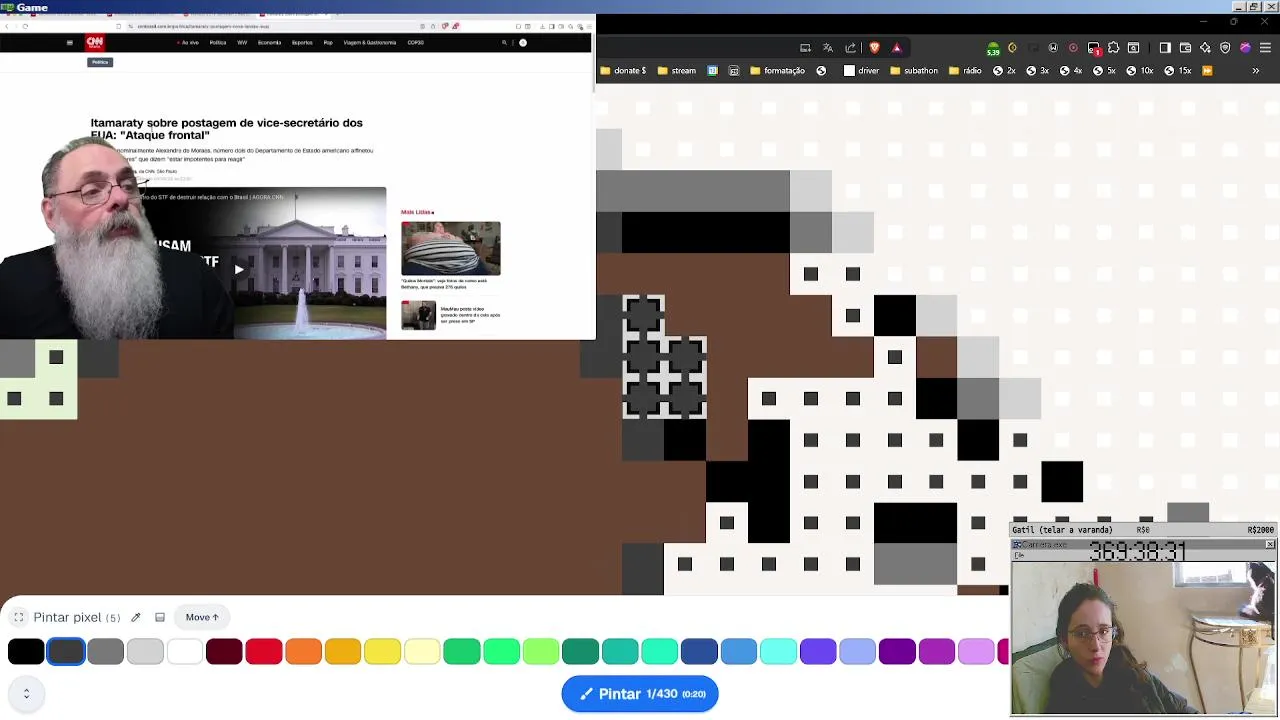
Task: Select the light cyan color swatch
Action: coord(778,652)
